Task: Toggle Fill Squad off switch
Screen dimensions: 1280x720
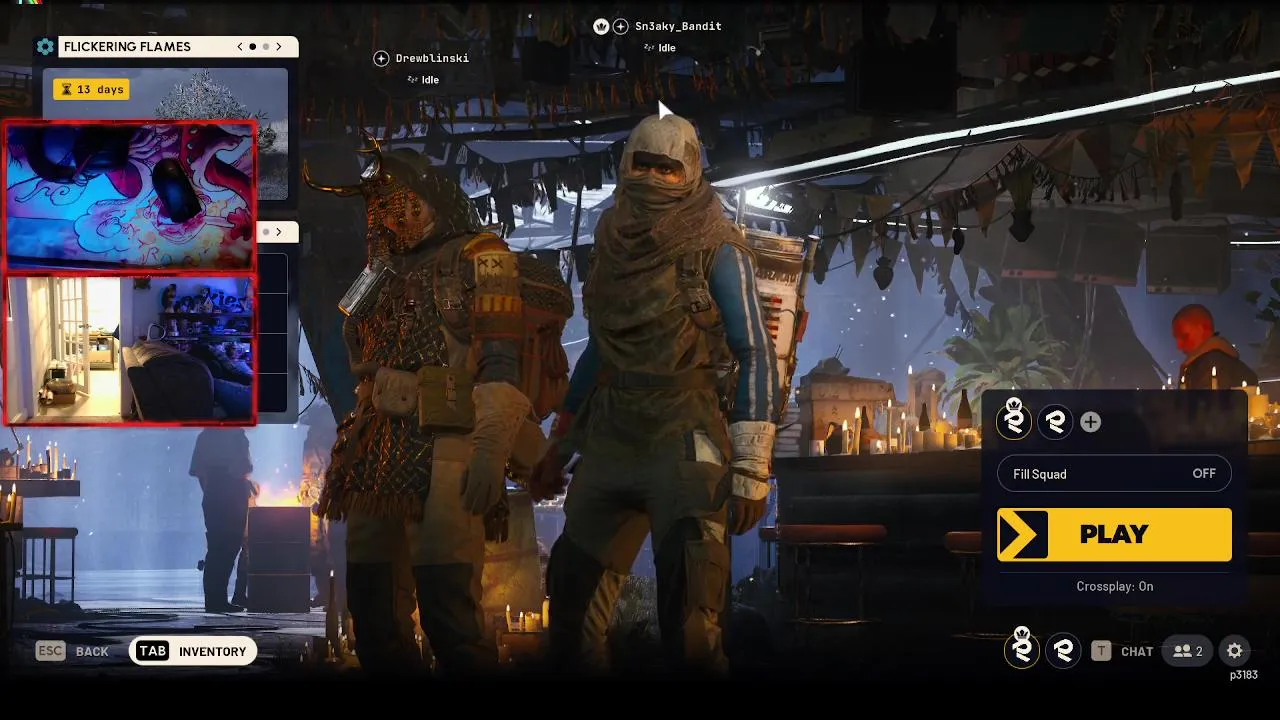Action: coord(1114,474)
